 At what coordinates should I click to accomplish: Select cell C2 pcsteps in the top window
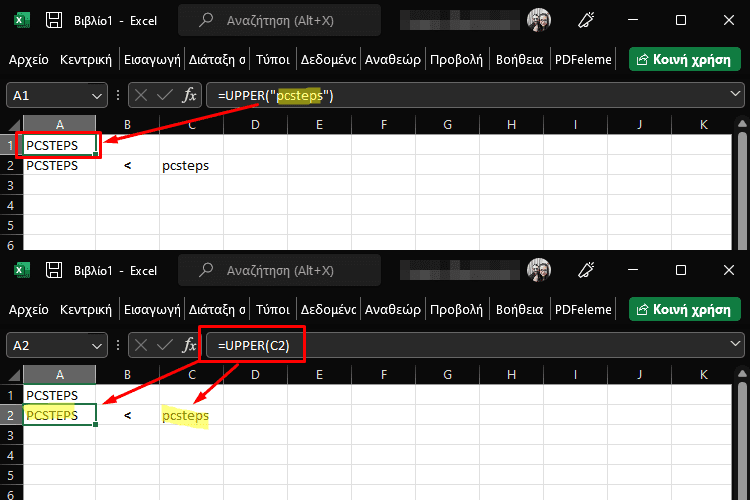[191, 166]
